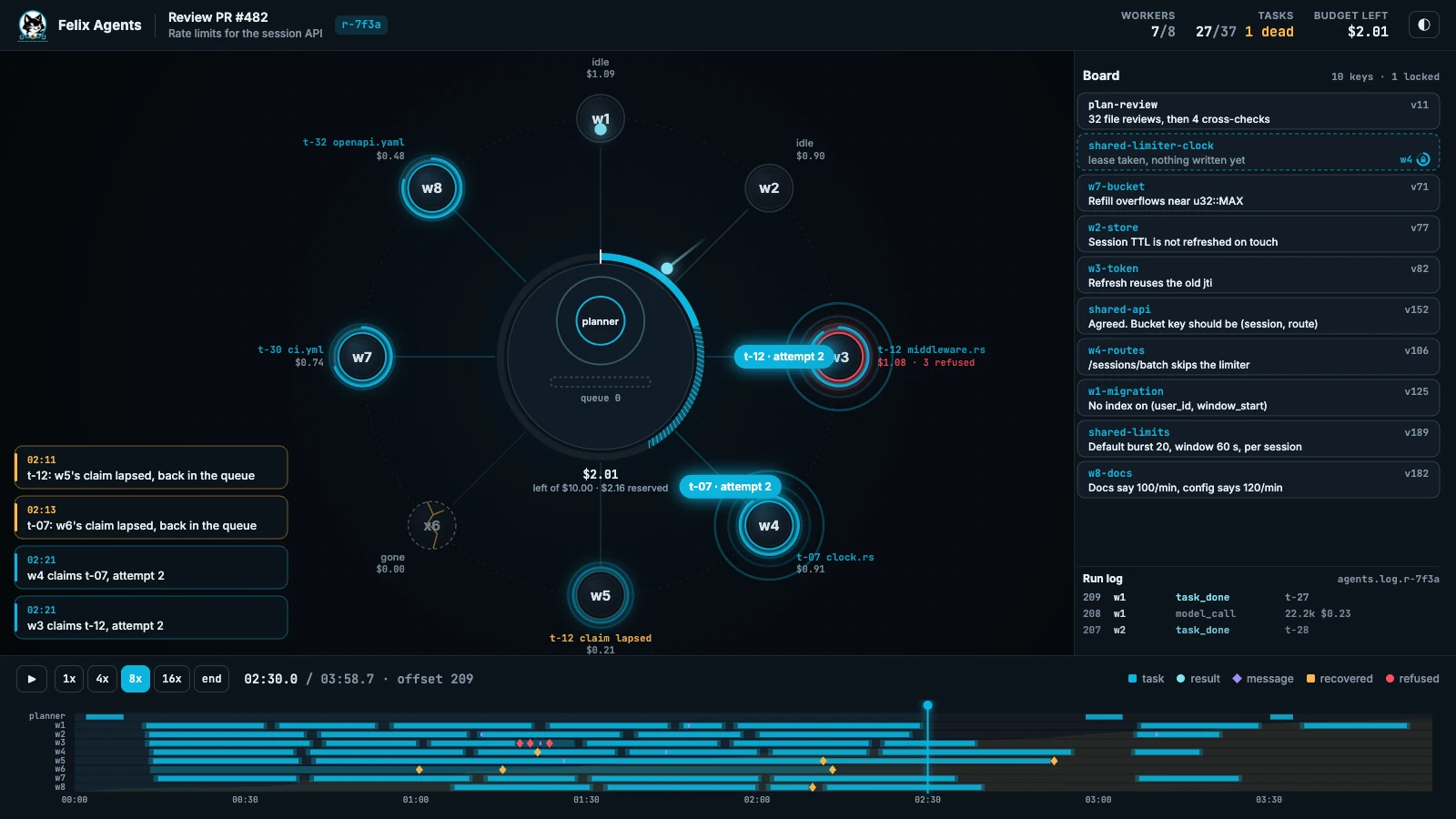Select the w7 worker node
This screenshot has height=819, width=1456.
coord(362,357)
